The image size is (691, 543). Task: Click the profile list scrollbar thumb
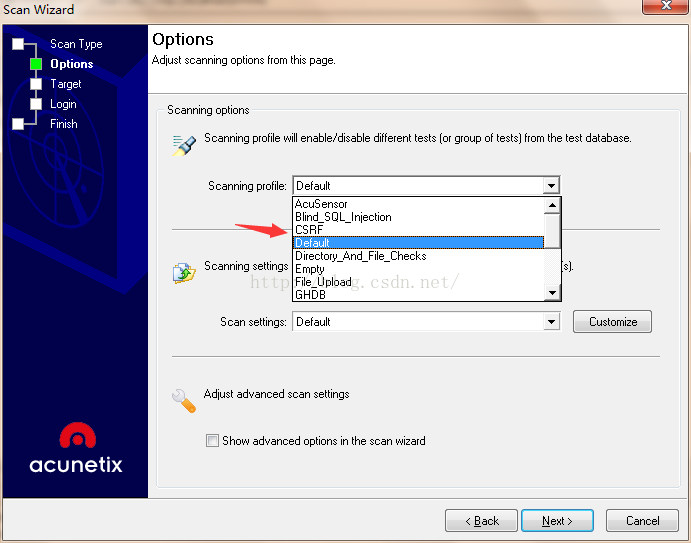click(552, 231)
